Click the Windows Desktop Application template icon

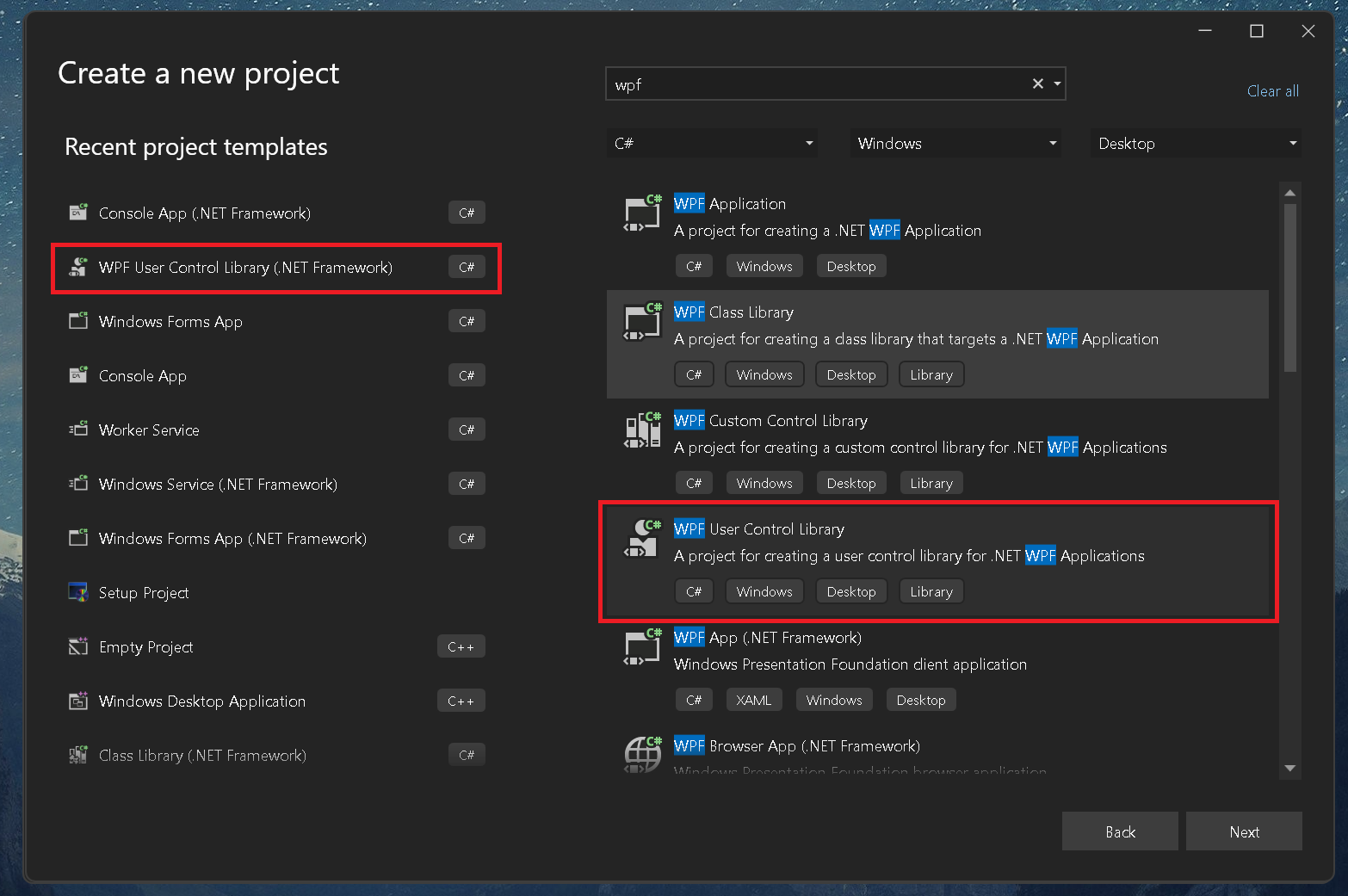(x=78, y=701)
